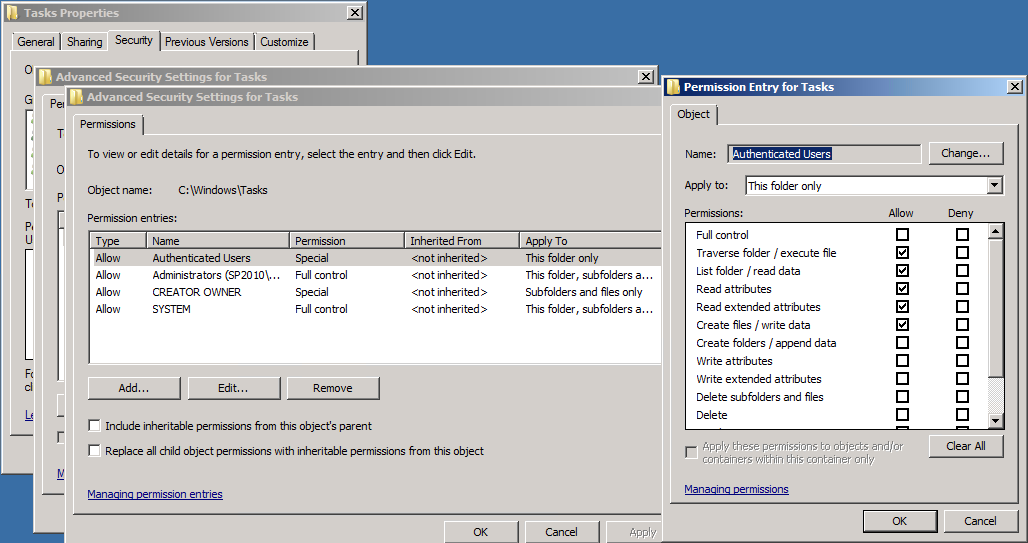This screenshot has height=543, width=1028.
Task: Click the folder icon in Tasks Properties title bar
Action: 12,13
